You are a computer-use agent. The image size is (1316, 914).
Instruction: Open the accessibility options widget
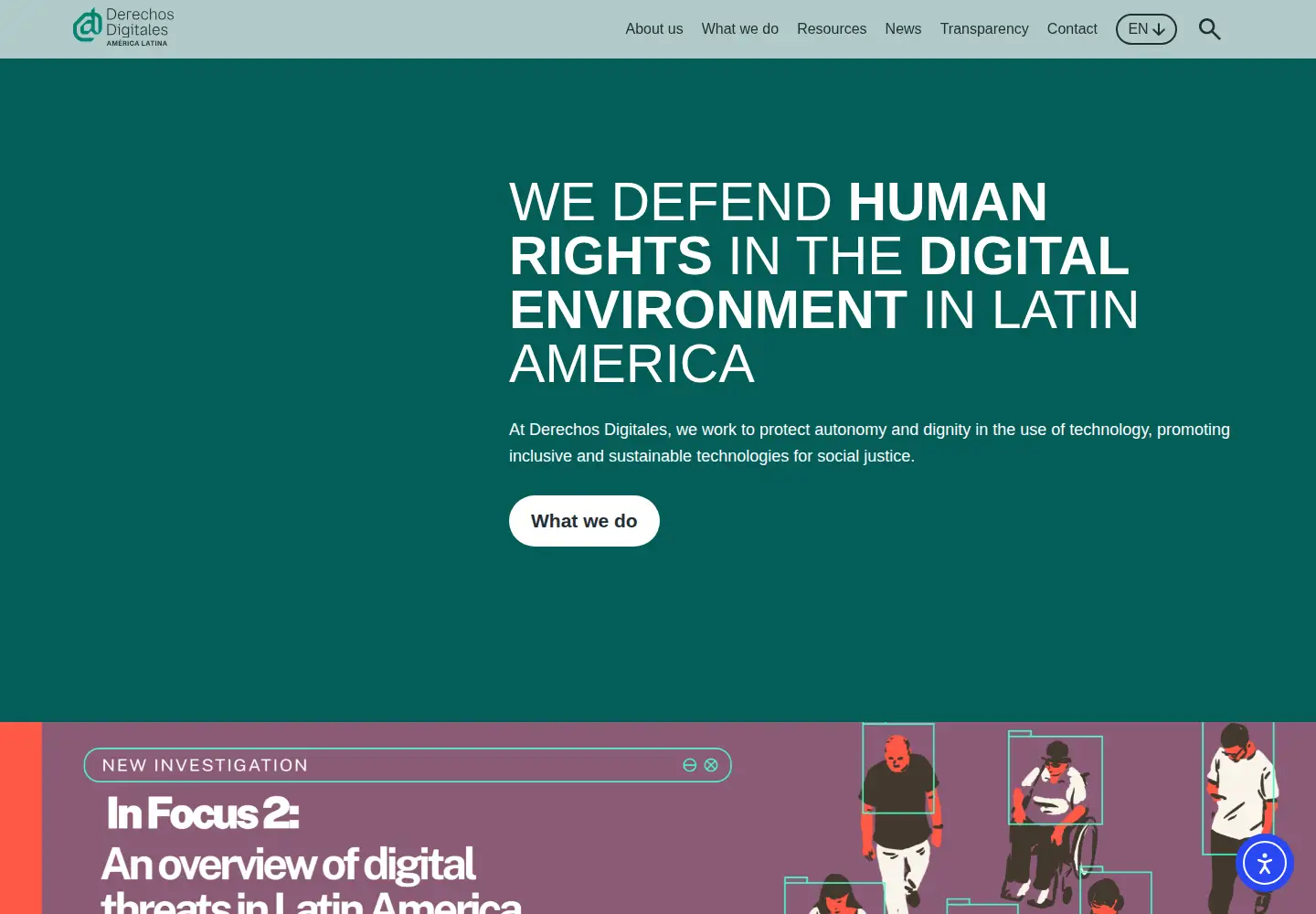click(1265, 863)
